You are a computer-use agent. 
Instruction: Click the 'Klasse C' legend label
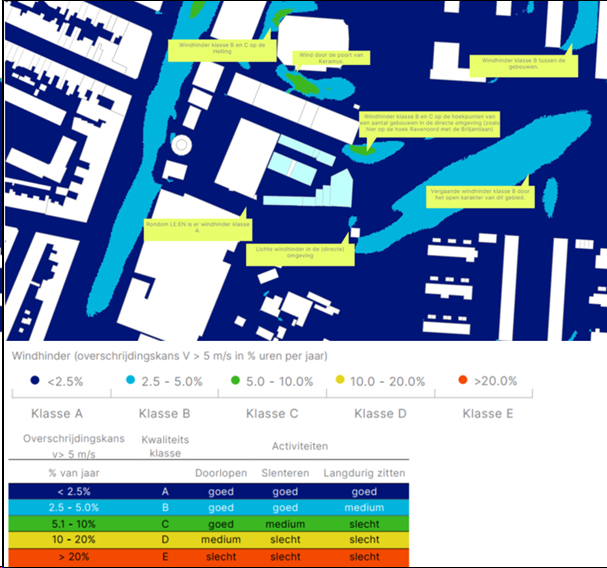coord(272,414)
